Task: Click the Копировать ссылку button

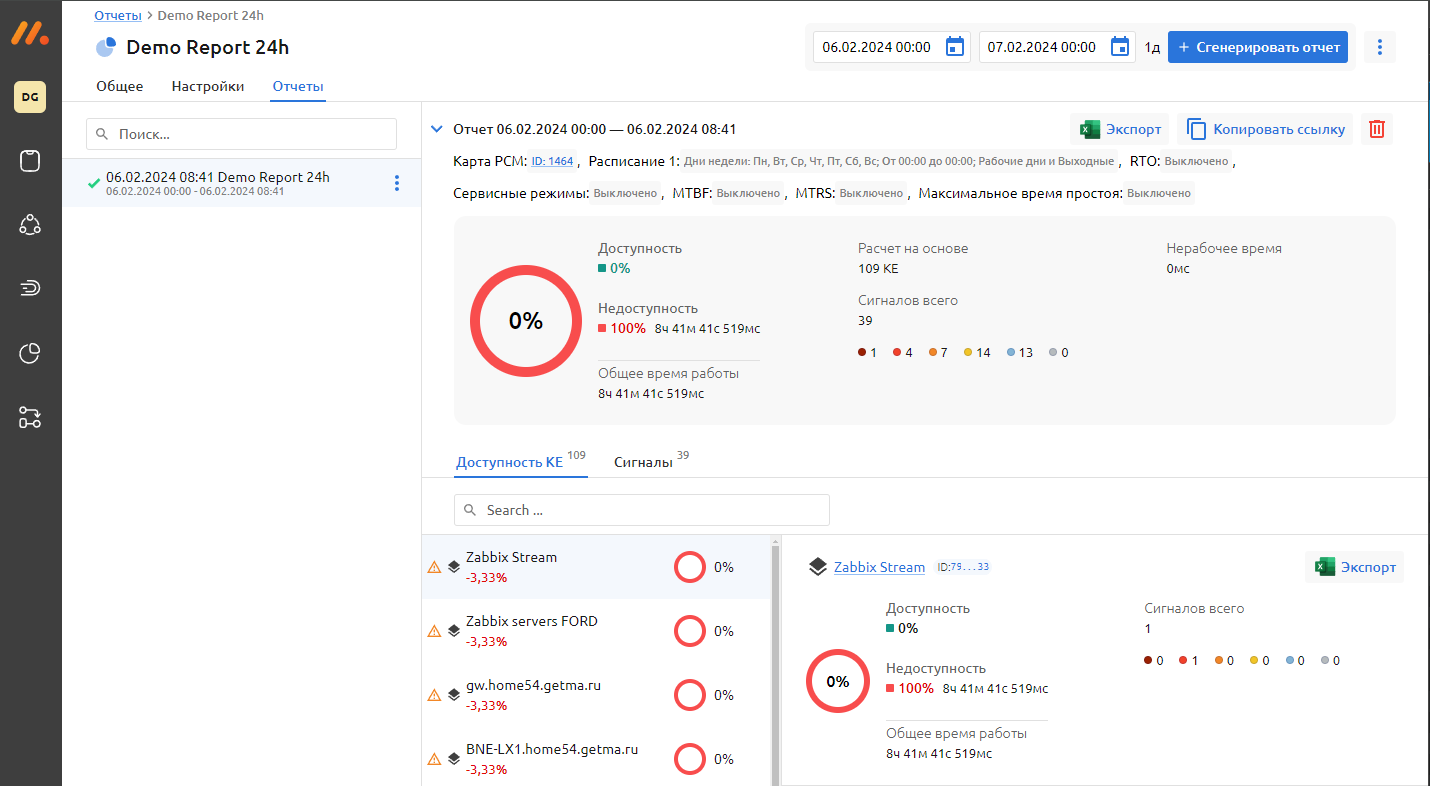Action: coord(1265,129)
